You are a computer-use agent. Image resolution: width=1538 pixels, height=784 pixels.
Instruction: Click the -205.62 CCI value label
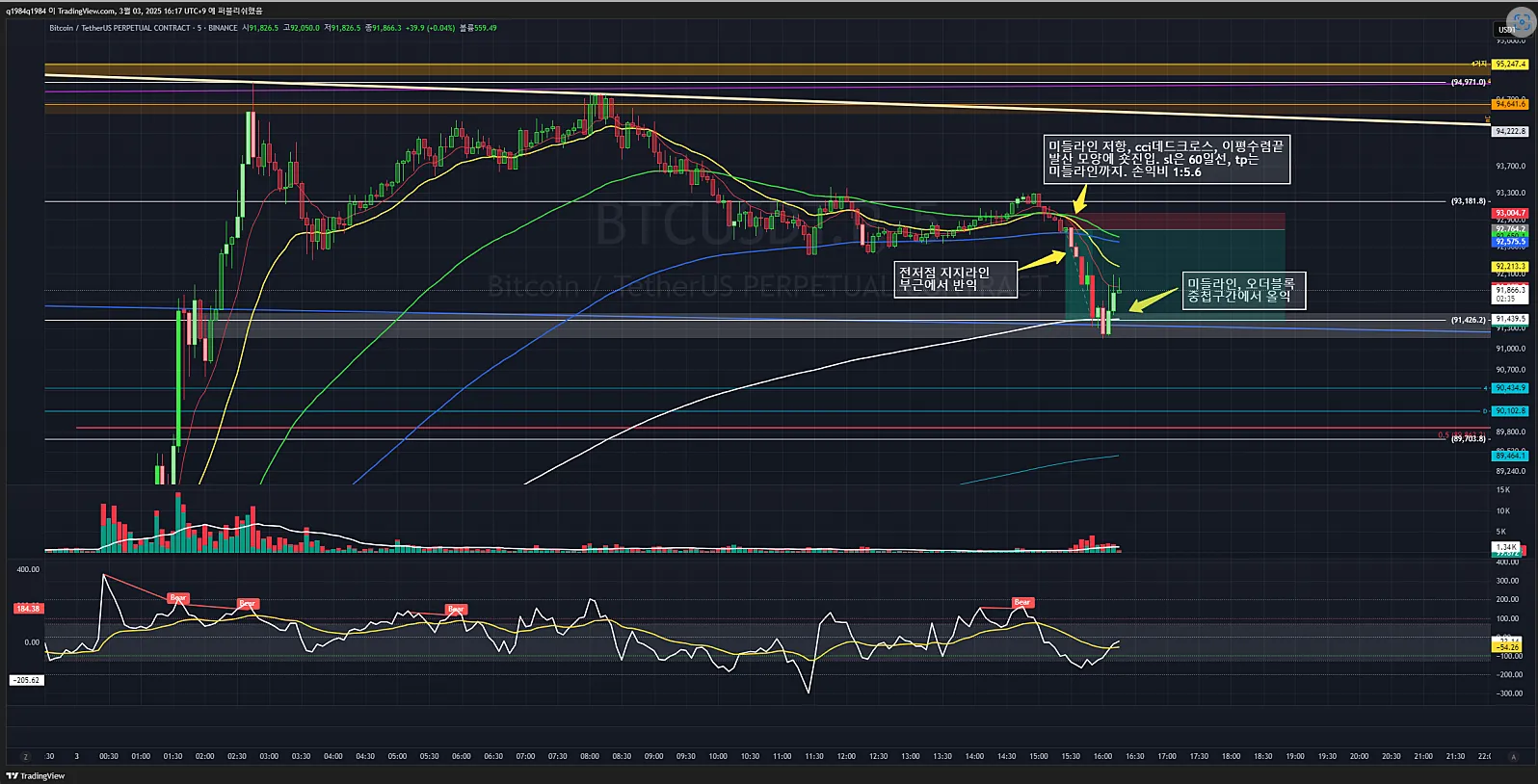27,680
